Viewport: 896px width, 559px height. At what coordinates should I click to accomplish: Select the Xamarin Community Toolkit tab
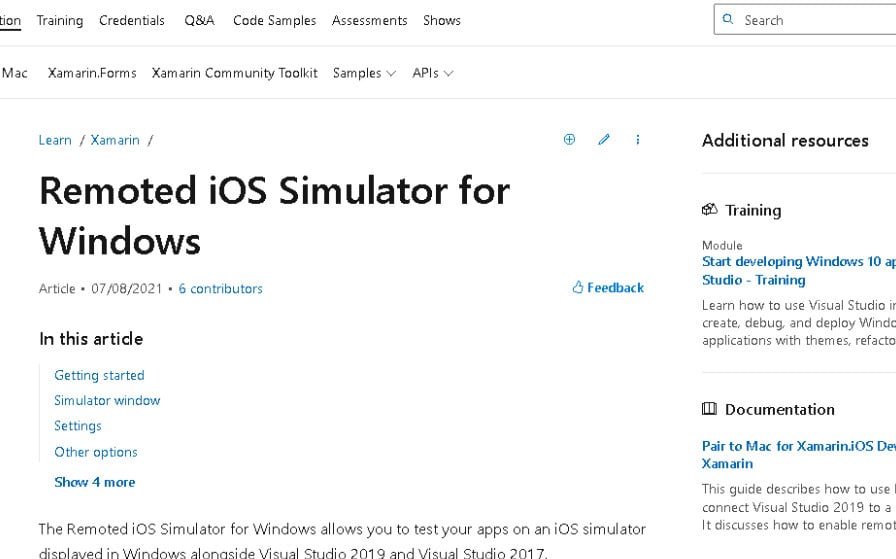(x=234, y=73)
